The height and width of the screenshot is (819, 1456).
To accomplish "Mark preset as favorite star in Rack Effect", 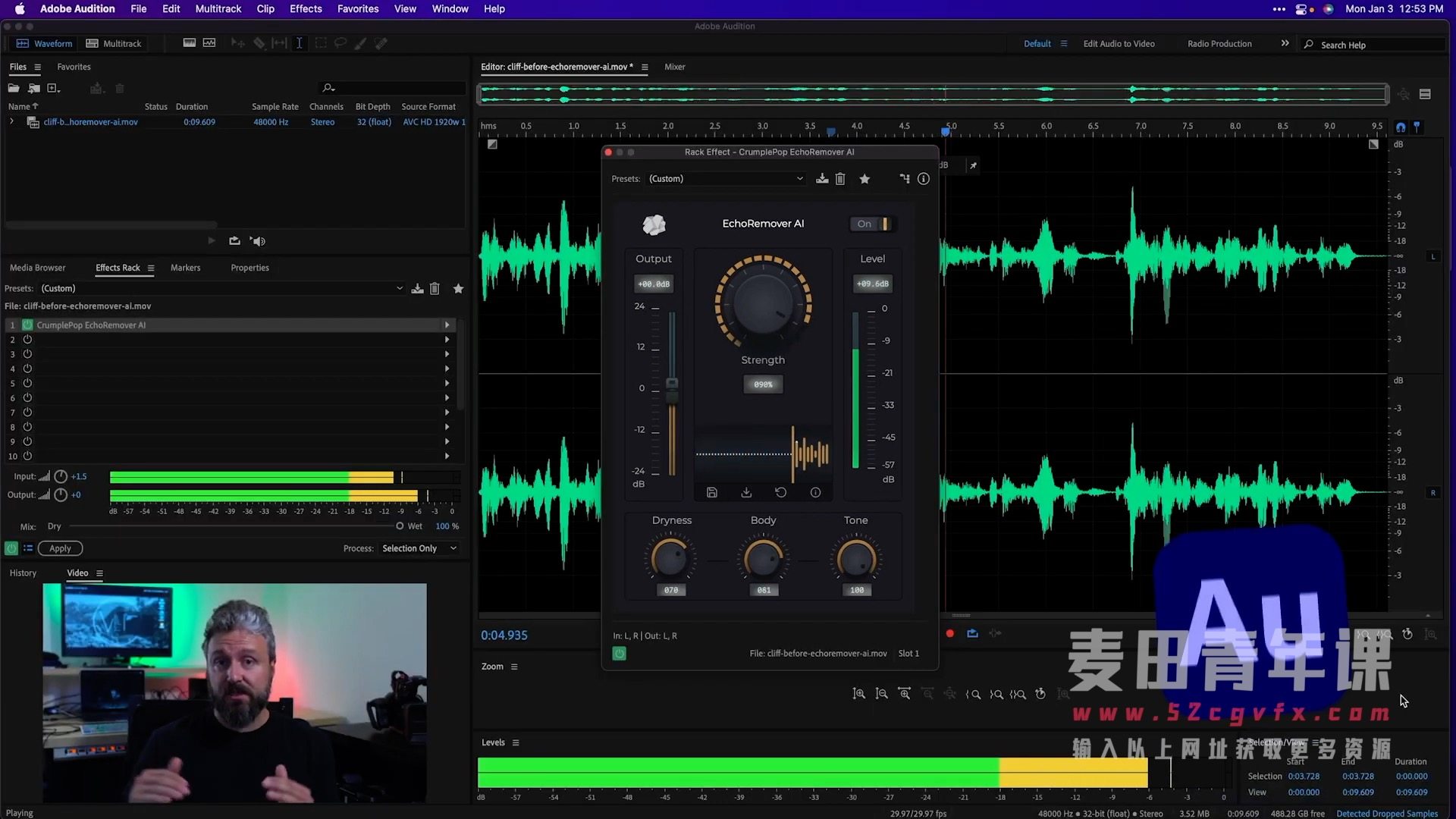I will click(x=864, y=179).
